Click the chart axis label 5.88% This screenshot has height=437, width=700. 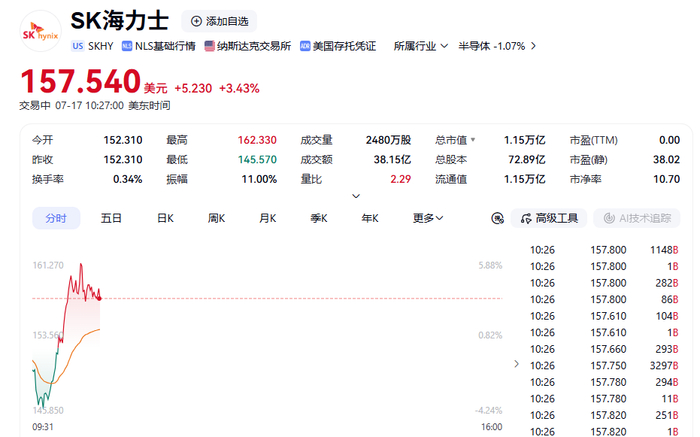[x=490, y=265]
